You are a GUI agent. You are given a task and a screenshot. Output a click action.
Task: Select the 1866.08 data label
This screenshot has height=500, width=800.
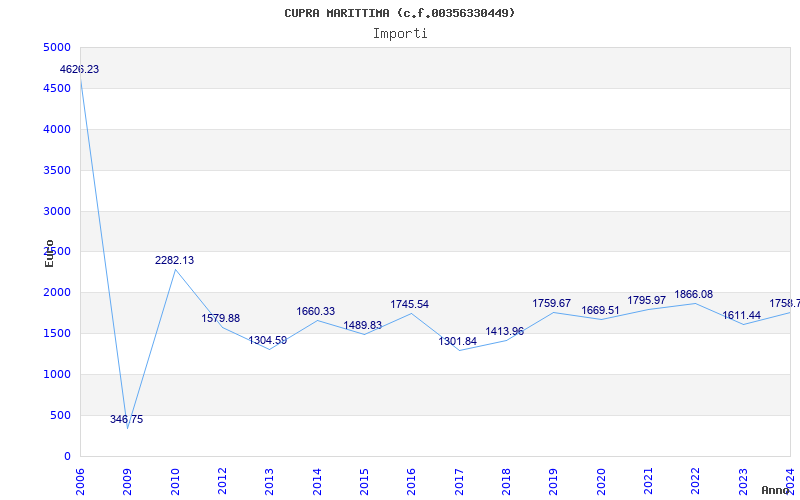point(694,295)
